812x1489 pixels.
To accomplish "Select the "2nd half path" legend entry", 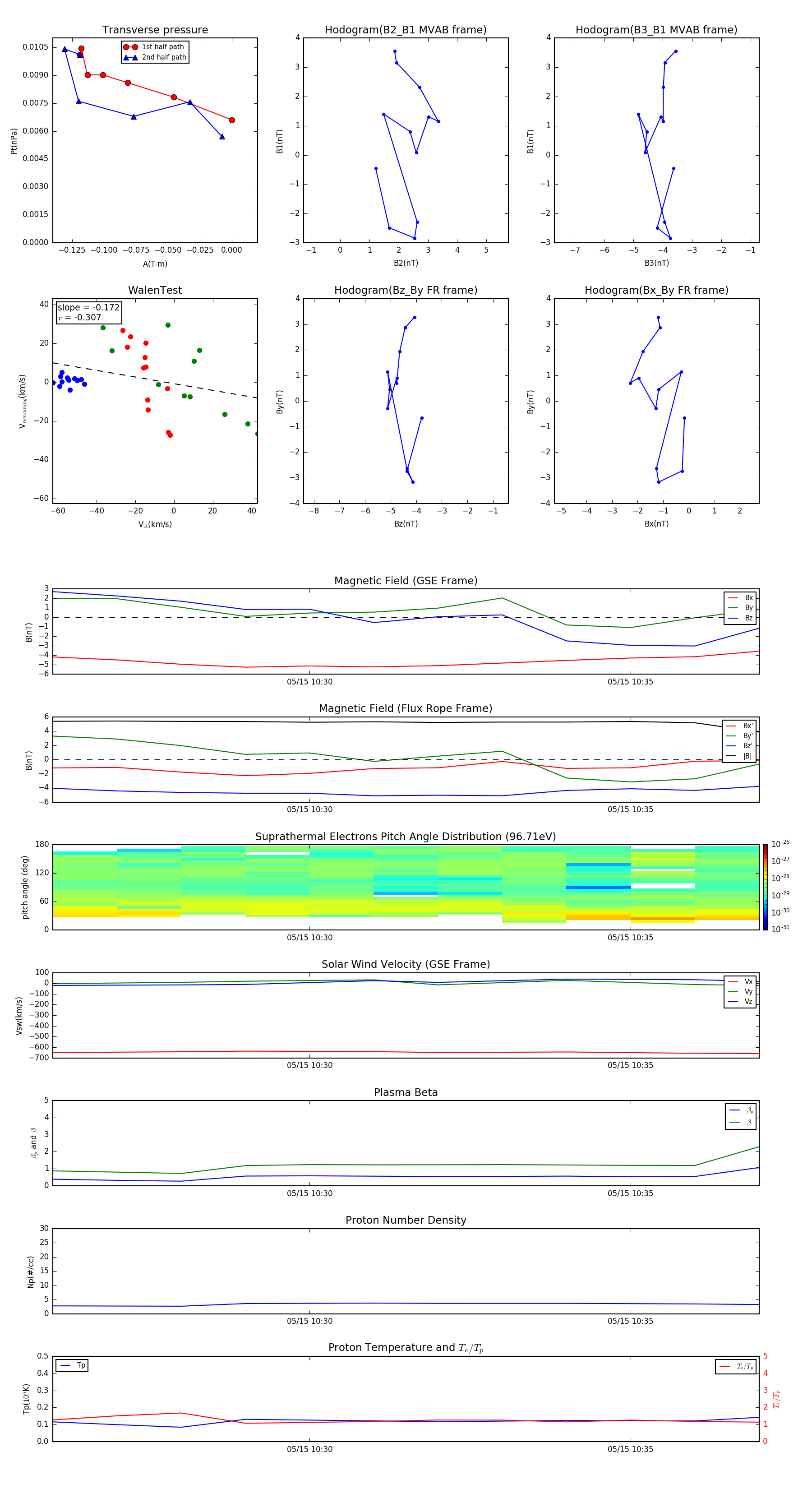I will pos(154,57).
